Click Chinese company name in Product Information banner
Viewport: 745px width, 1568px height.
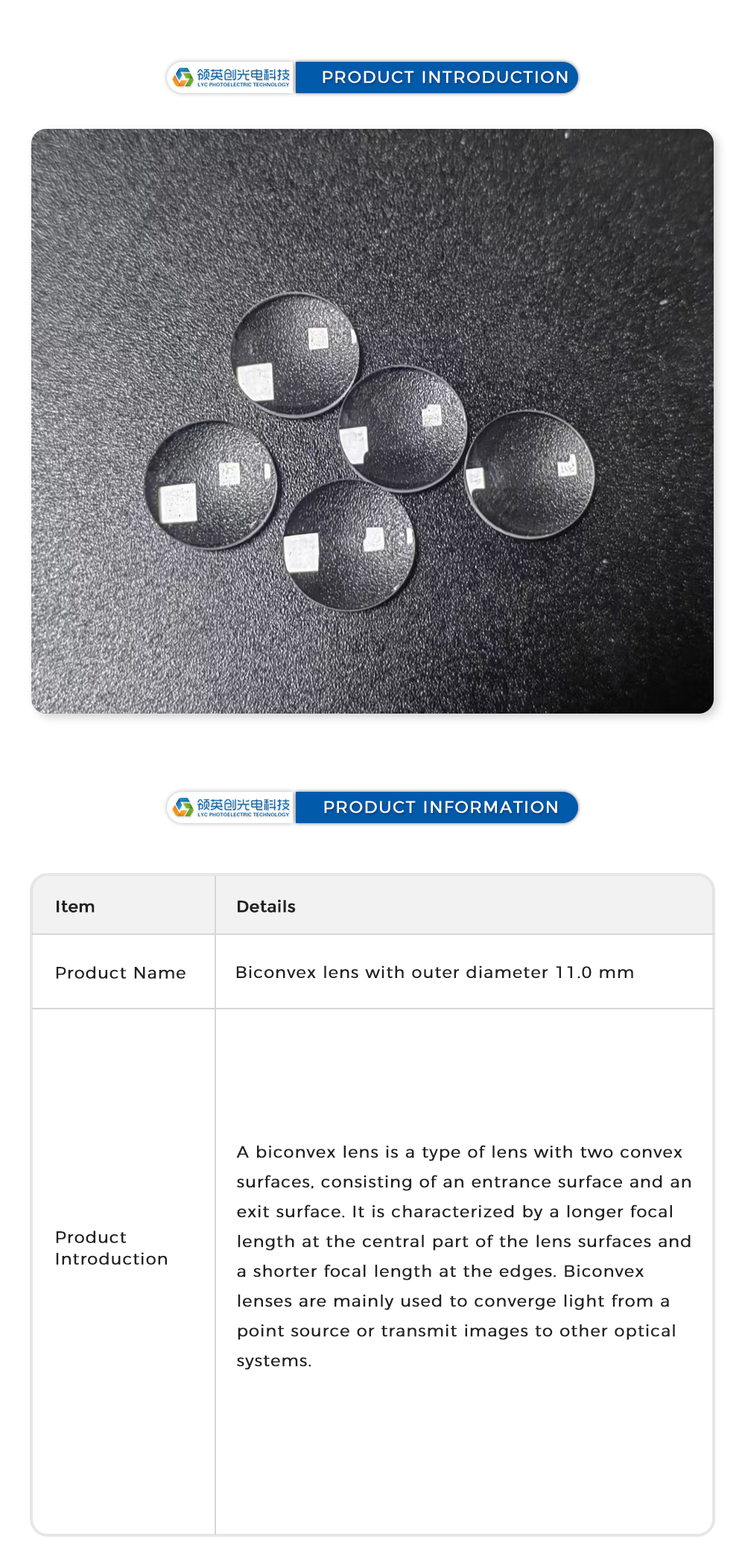[243, 804]
